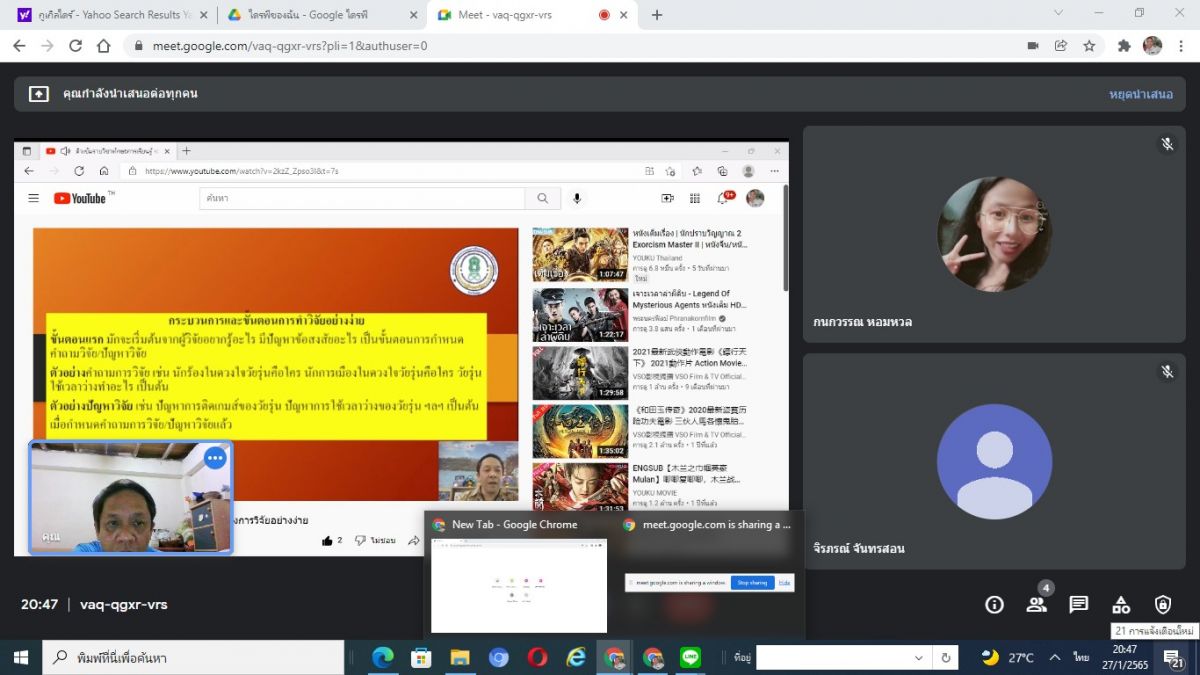Open the Meet activities panel
This screenshot has height=675, width=1200.
click(x=1120, y=605)
